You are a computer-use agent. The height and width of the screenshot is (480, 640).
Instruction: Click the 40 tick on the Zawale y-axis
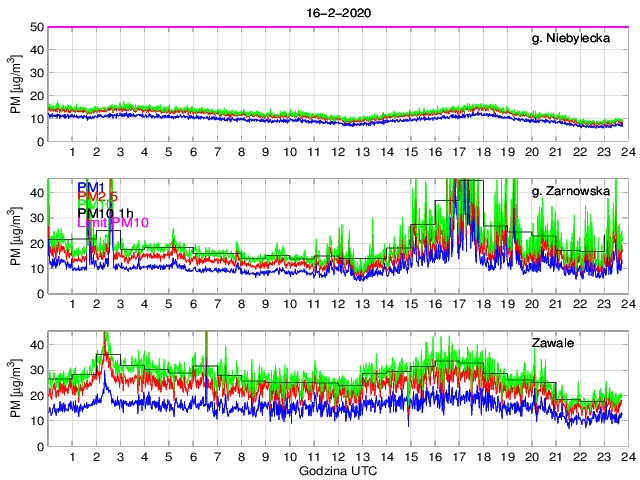36,345
